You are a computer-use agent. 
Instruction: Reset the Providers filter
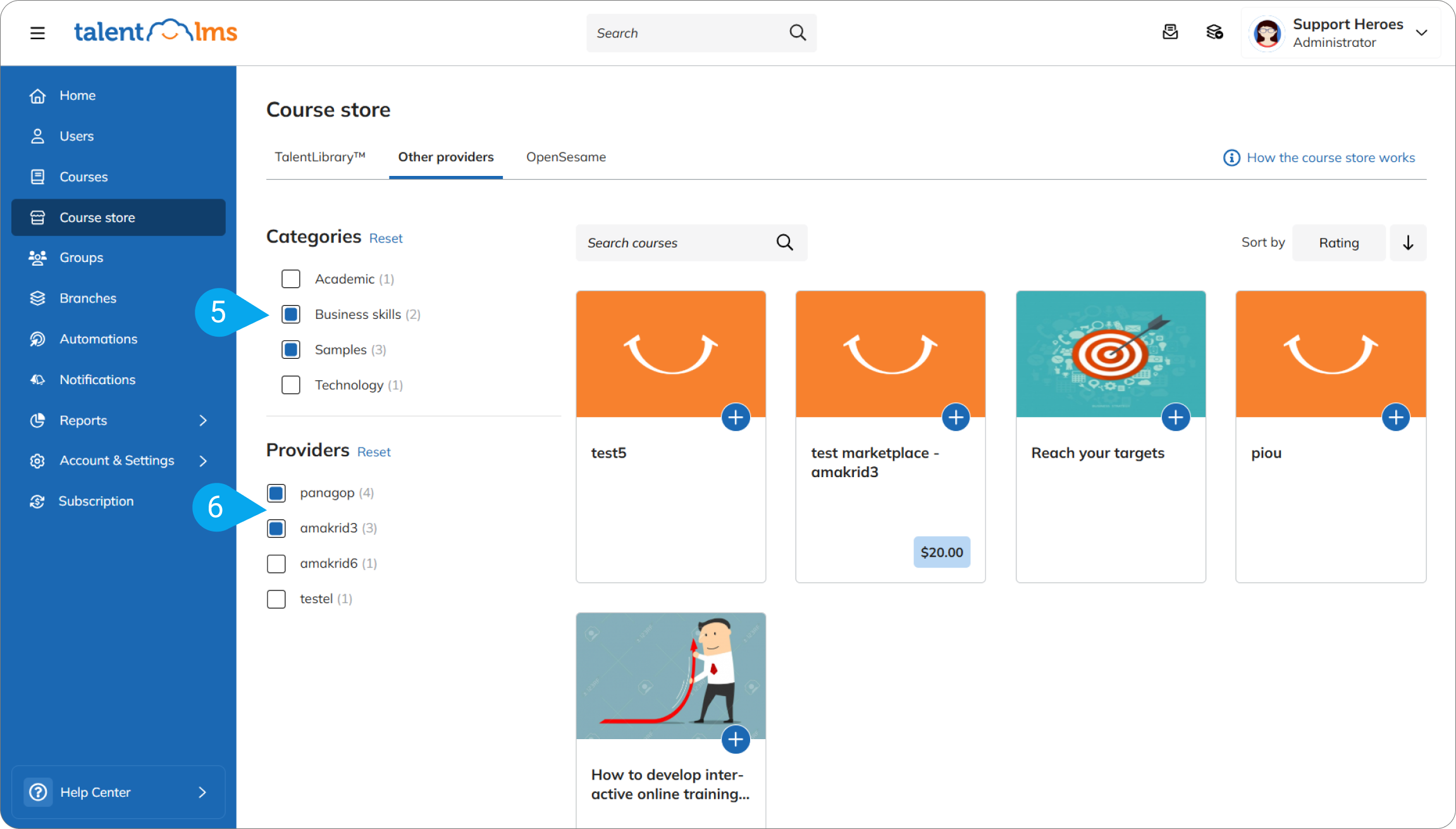click(x=374, y=452)
